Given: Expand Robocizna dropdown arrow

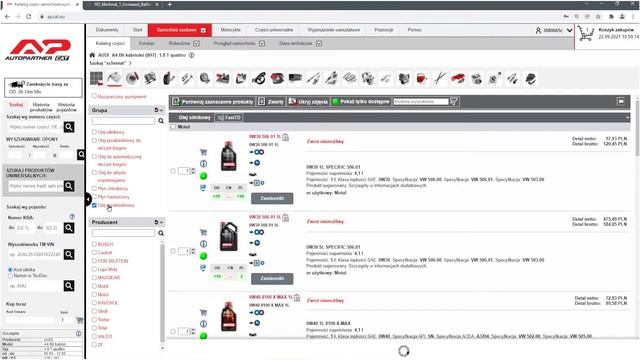Looking at the screenshot, I should tap(196, 43).
